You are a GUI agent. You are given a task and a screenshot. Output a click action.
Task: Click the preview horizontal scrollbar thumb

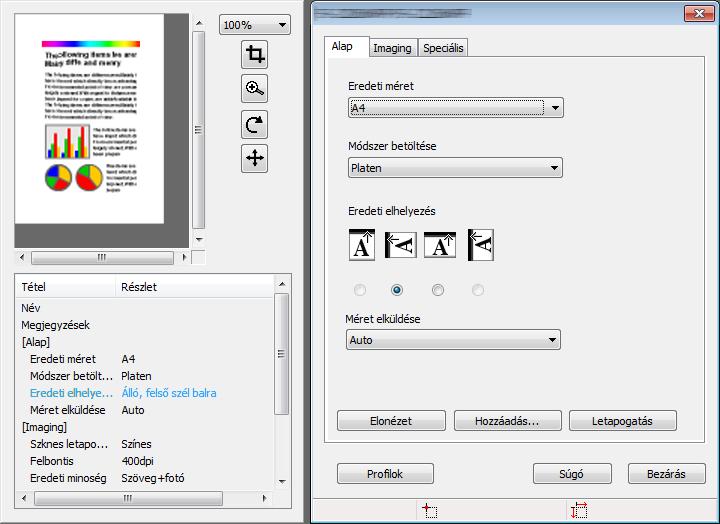pos(102,258)
